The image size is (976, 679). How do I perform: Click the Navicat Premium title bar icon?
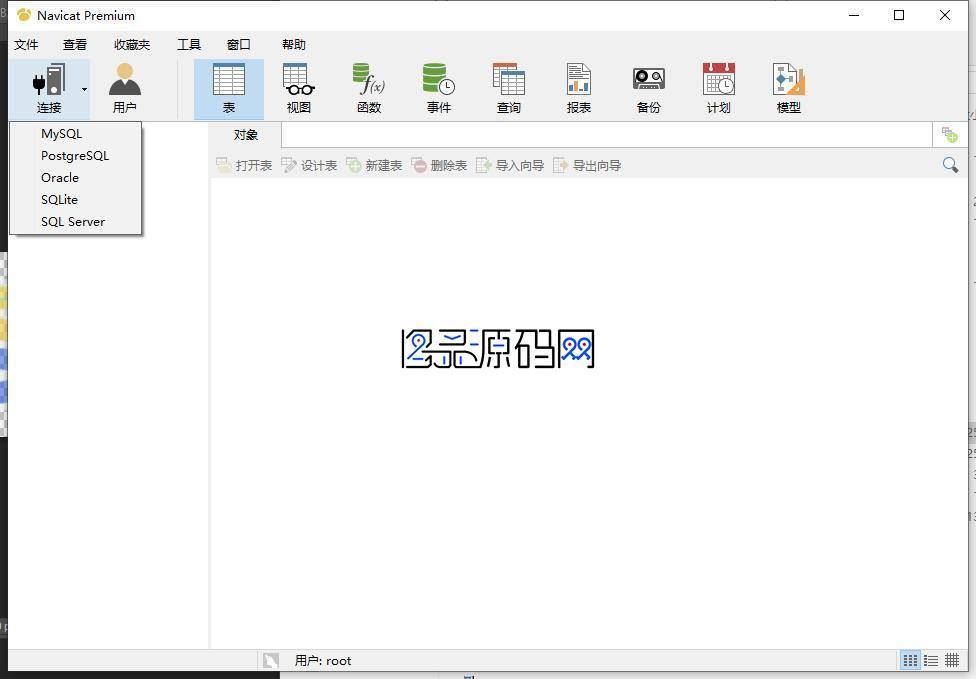pos(24,15)
